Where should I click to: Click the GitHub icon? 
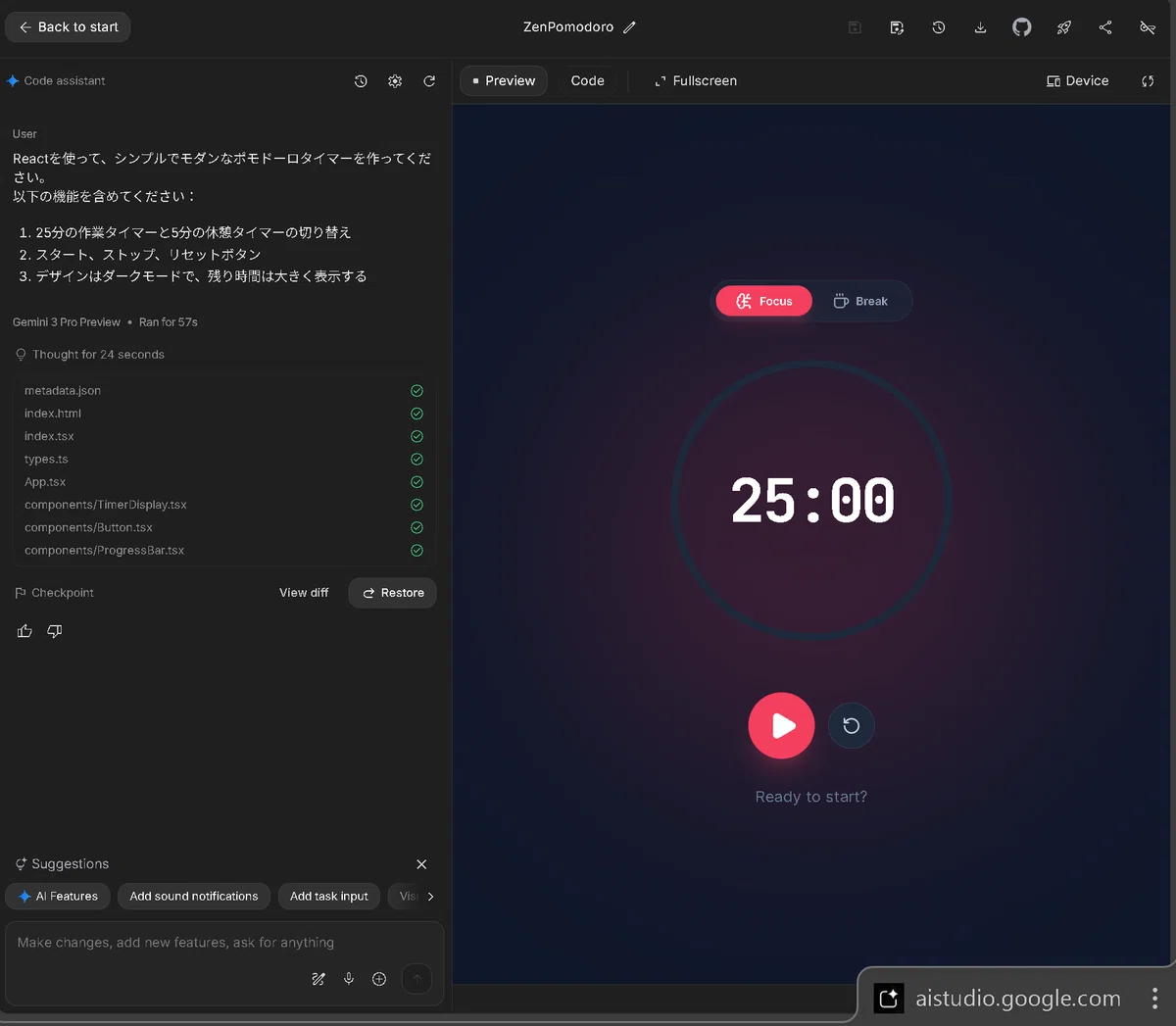[x=1022, y=27]
